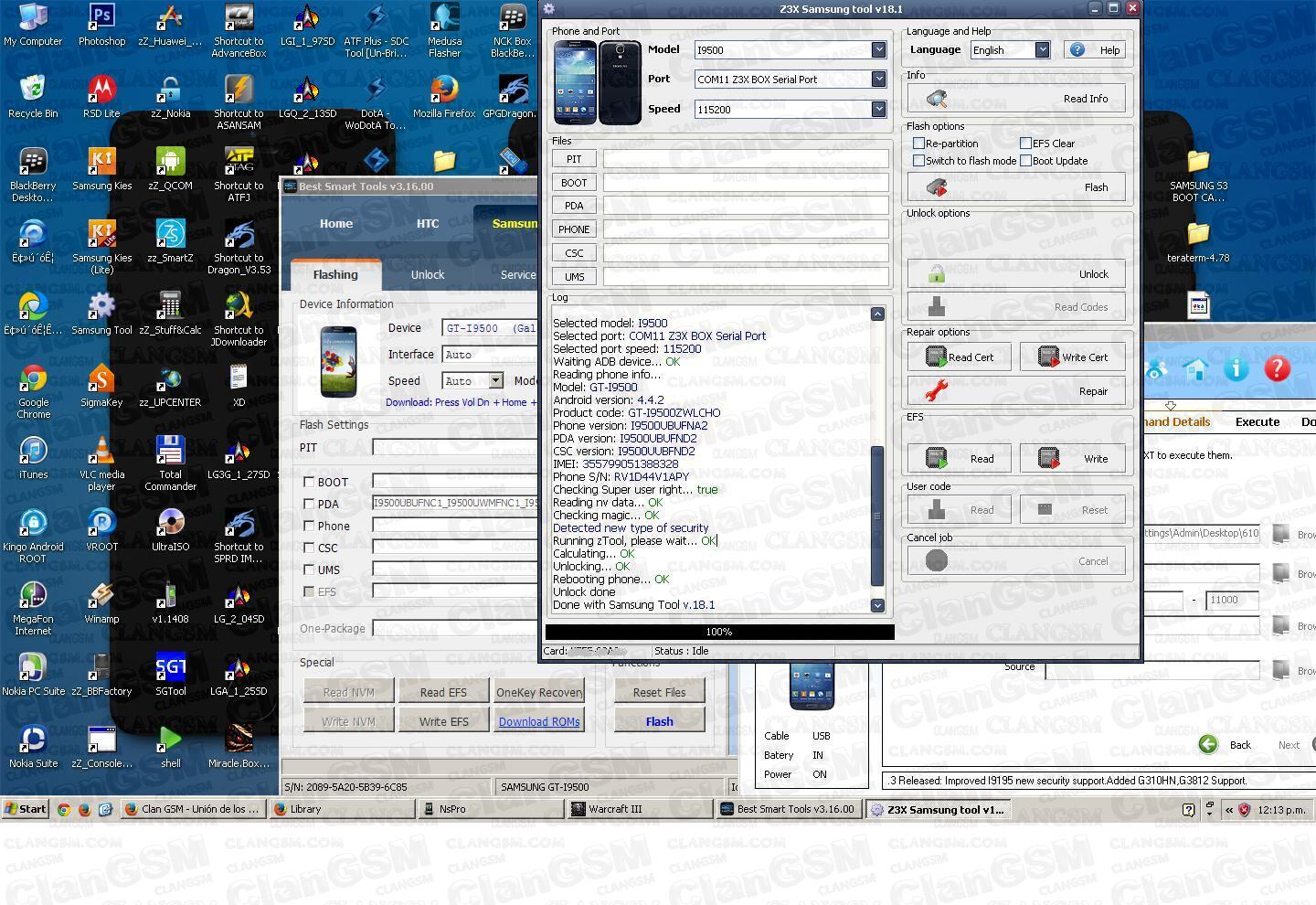Open Language dropdown set to English
1316x905 pixels.
point(1042,49)
